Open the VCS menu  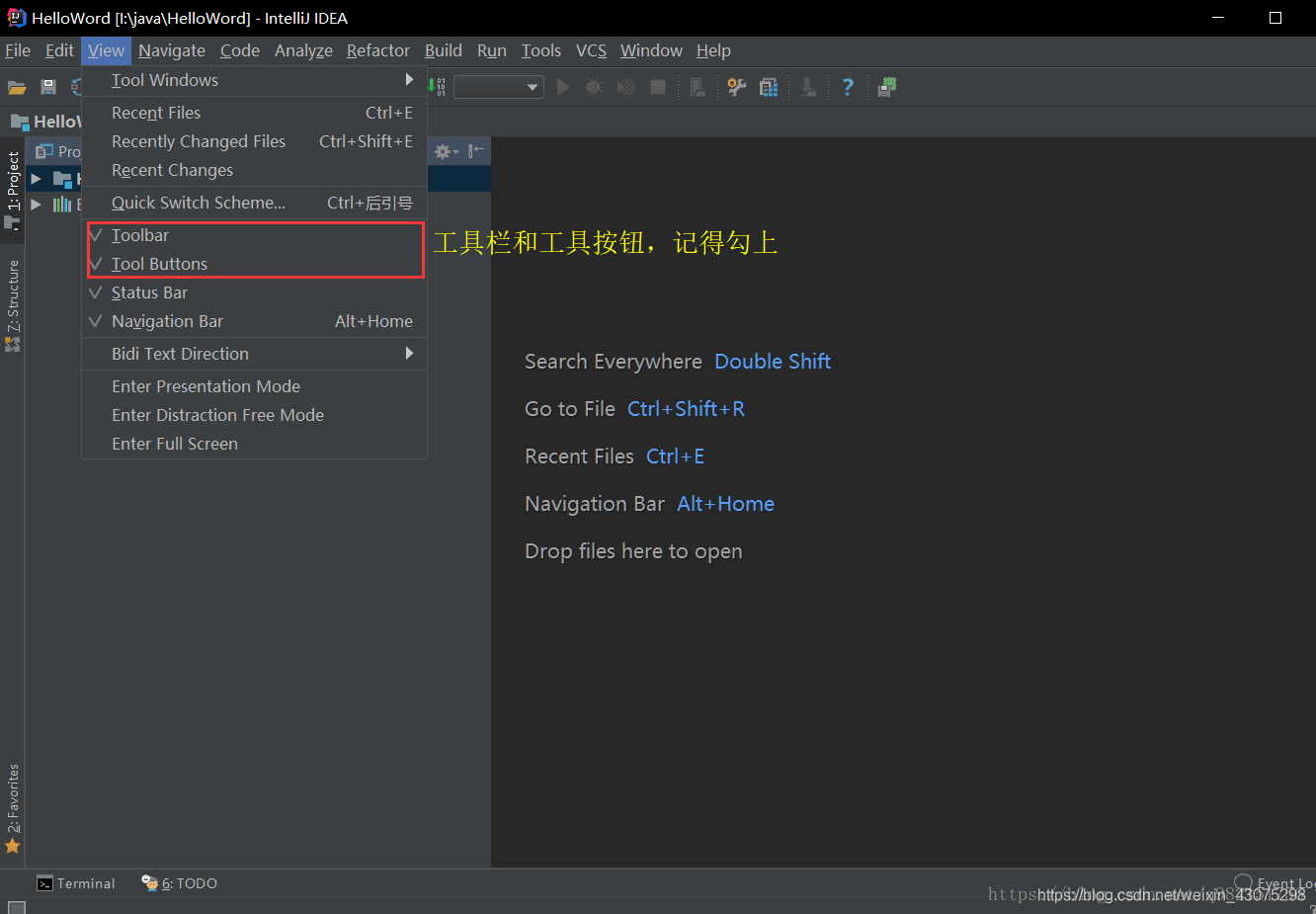[x=592, y=50]
